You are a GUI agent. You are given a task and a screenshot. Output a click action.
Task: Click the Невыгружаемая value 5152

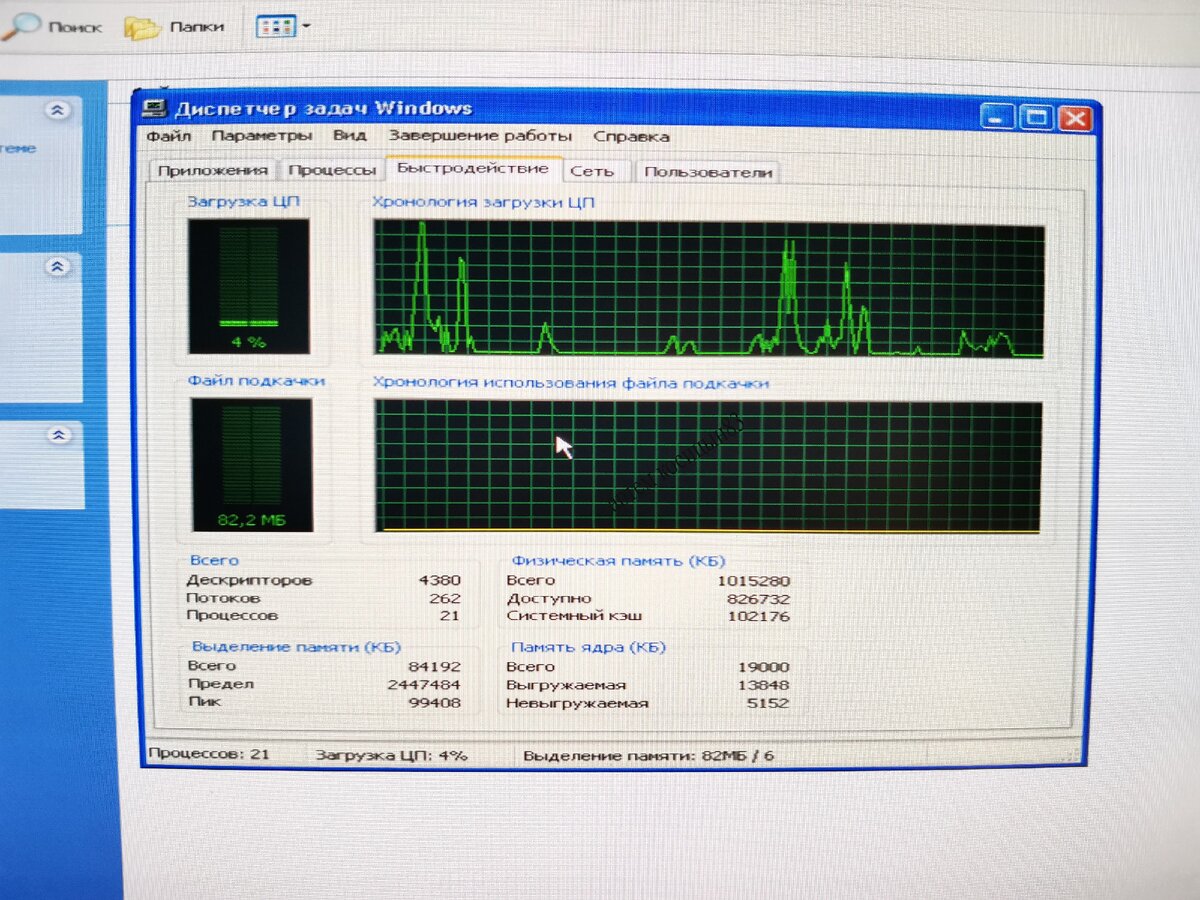[x=769, y=703]
